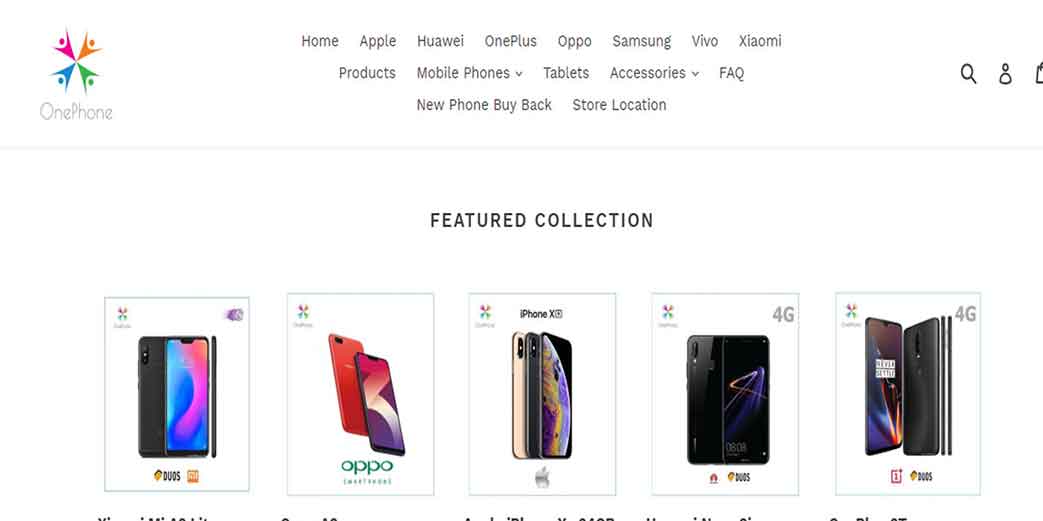Image resolution: width=1043 pixels, height=521 pixels.
Task: View the OnePlus 6T product image
Action: 908,394
